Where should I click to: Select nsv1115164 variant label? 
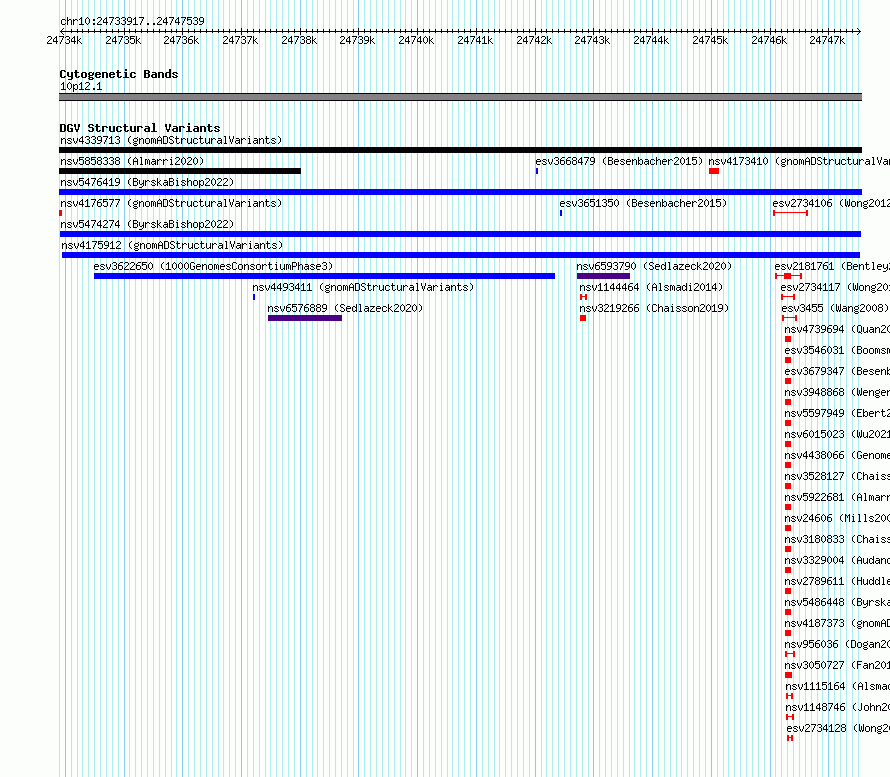[x=837, y=686]
